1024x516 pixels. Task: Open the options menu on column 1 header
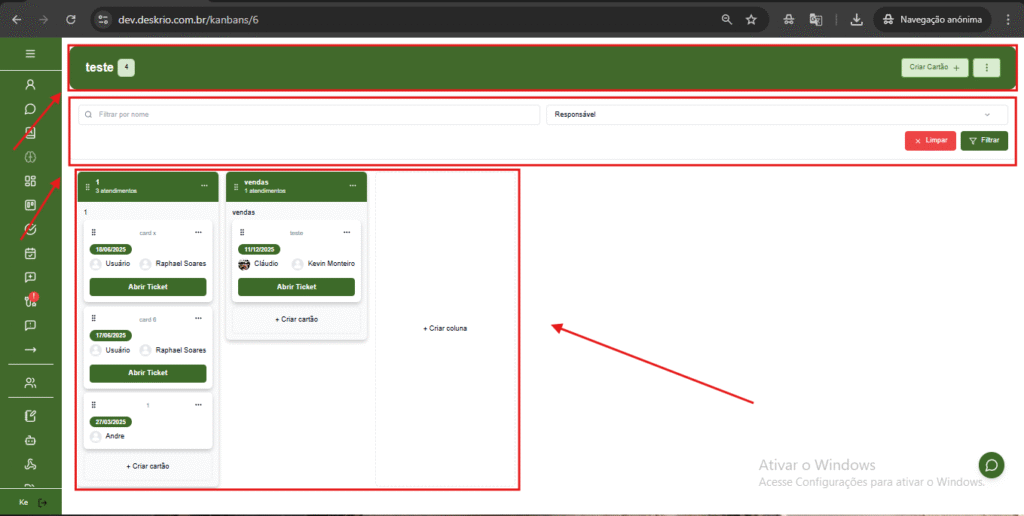point(204,185)
